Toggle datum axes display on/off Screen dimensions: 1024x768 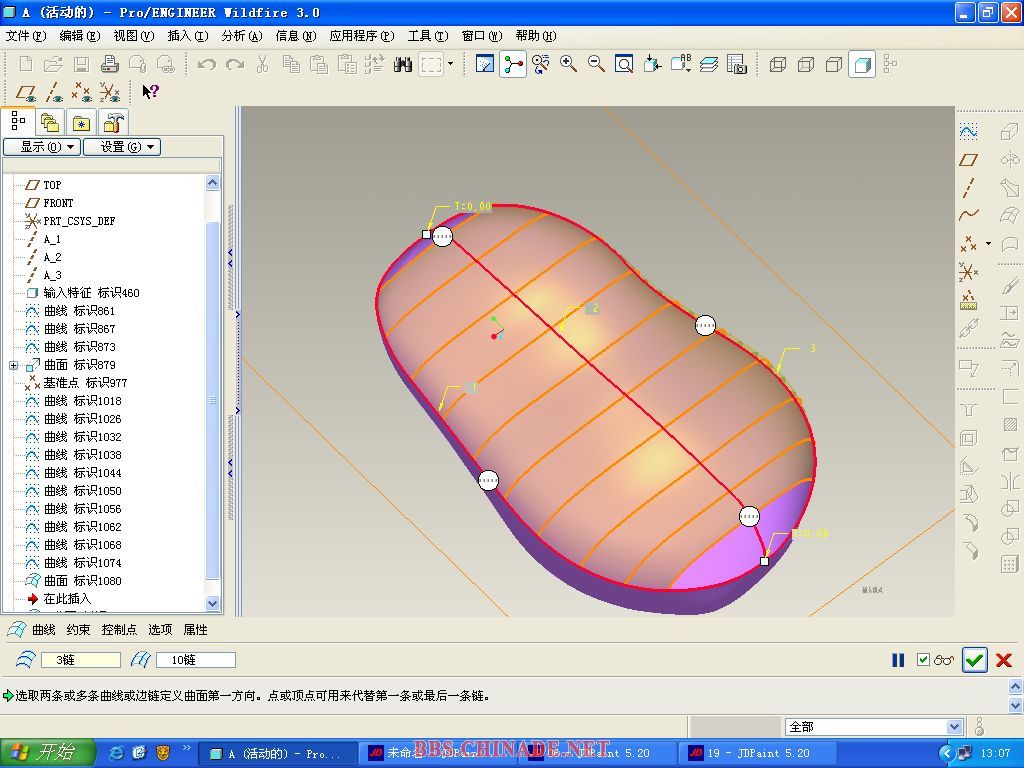click(54, 93)
